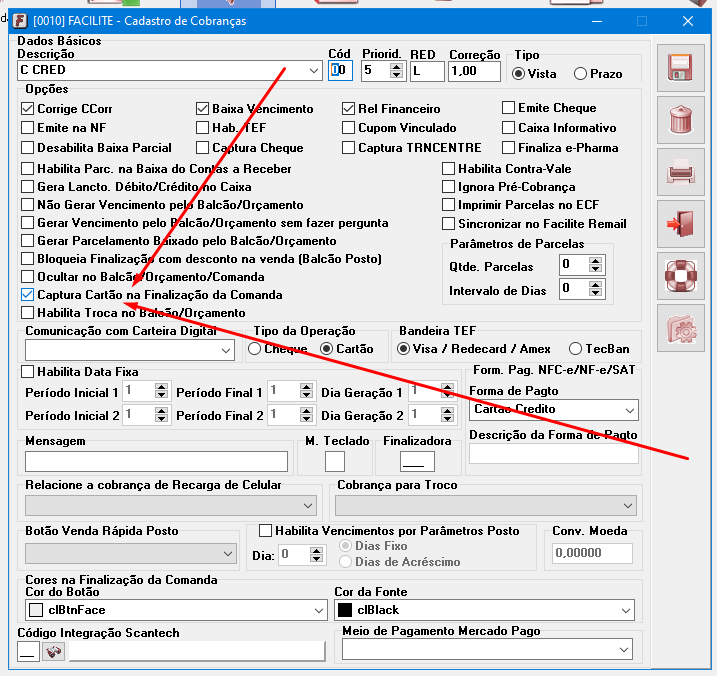The width and height of the screenshot is (717, 676).
Task: Select Visa / Redecard / Amex bandeira
Action: click(403, 349)
